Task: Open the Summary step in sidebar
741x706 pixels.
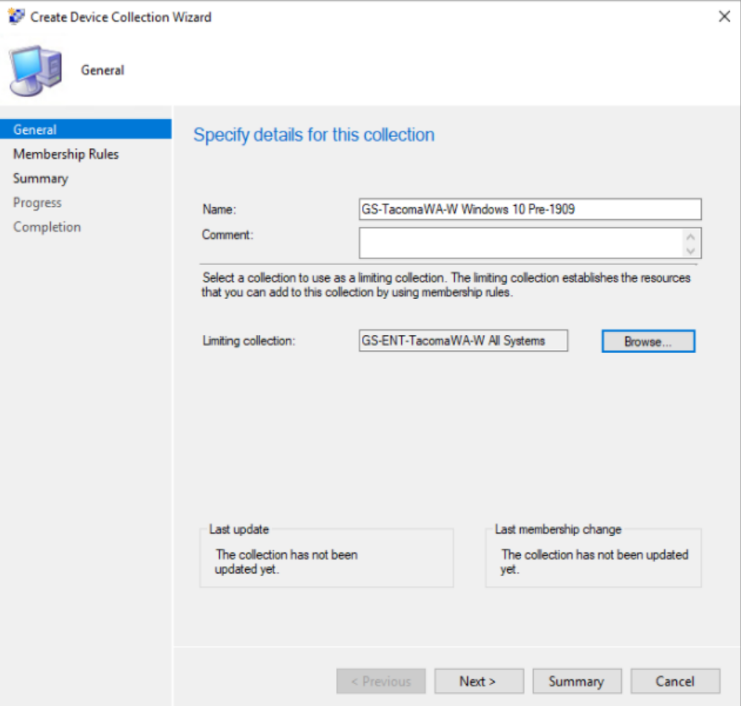Action: pos(41,179)
